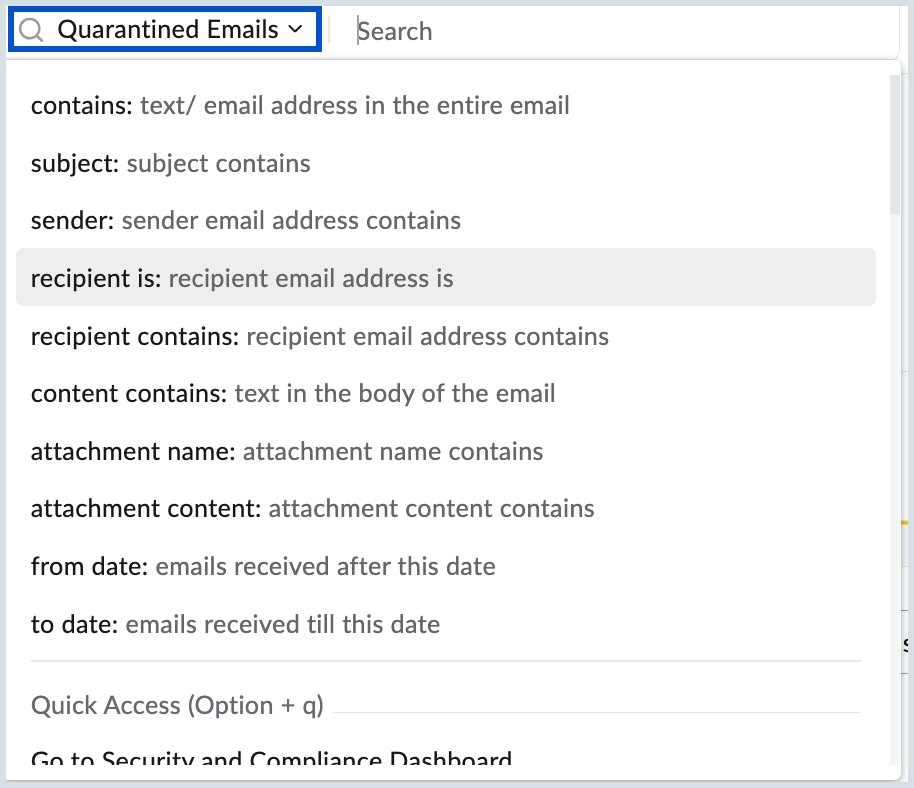Click the "text in the body of the email" hint

(x=395, y=394)
